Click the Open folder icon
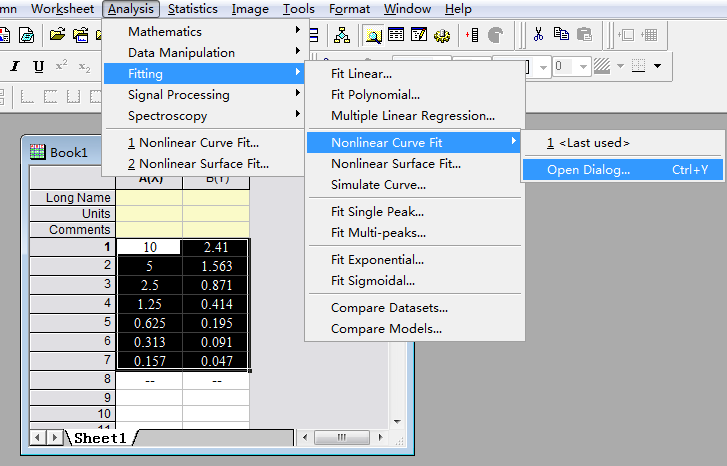The width and height of the screenshot is (727, 466). [x=57, y=34]
